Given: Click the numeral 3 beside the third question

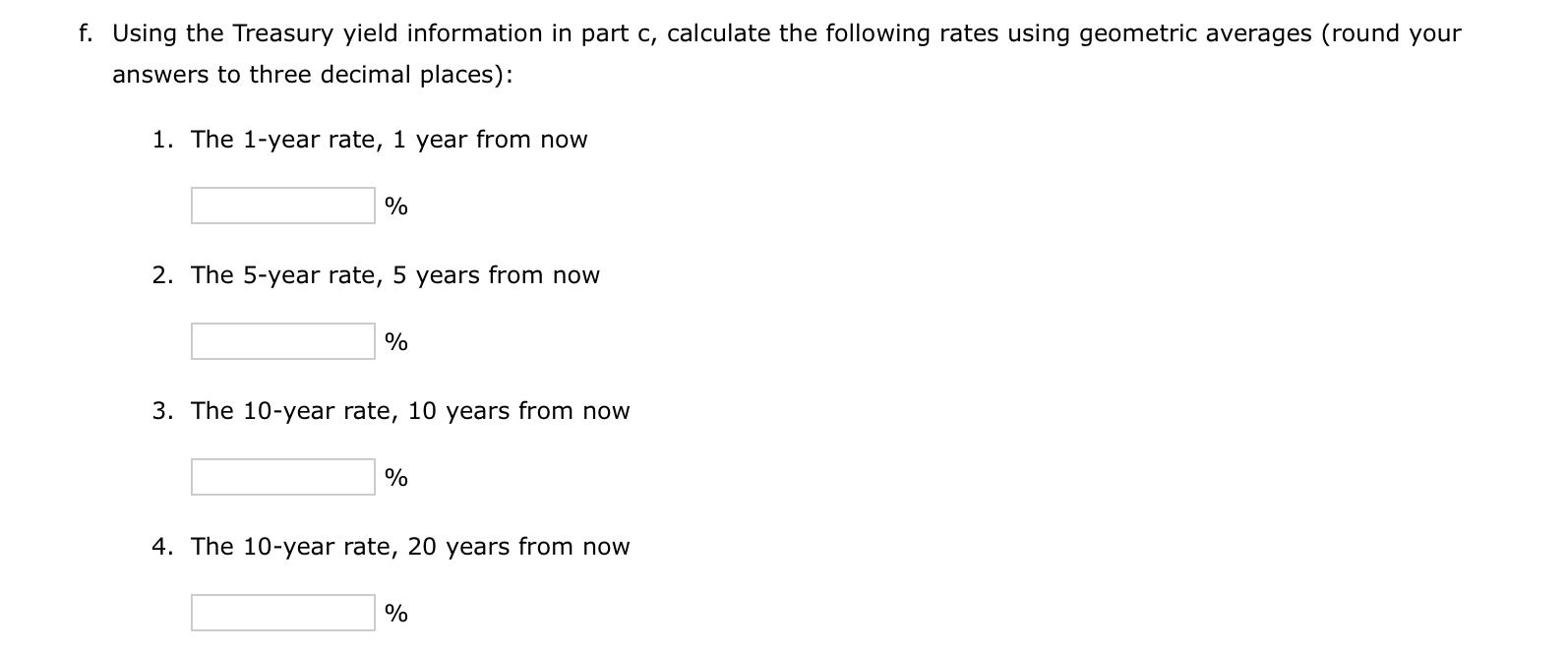Looking at the screenshot, I should coord(159,411).
